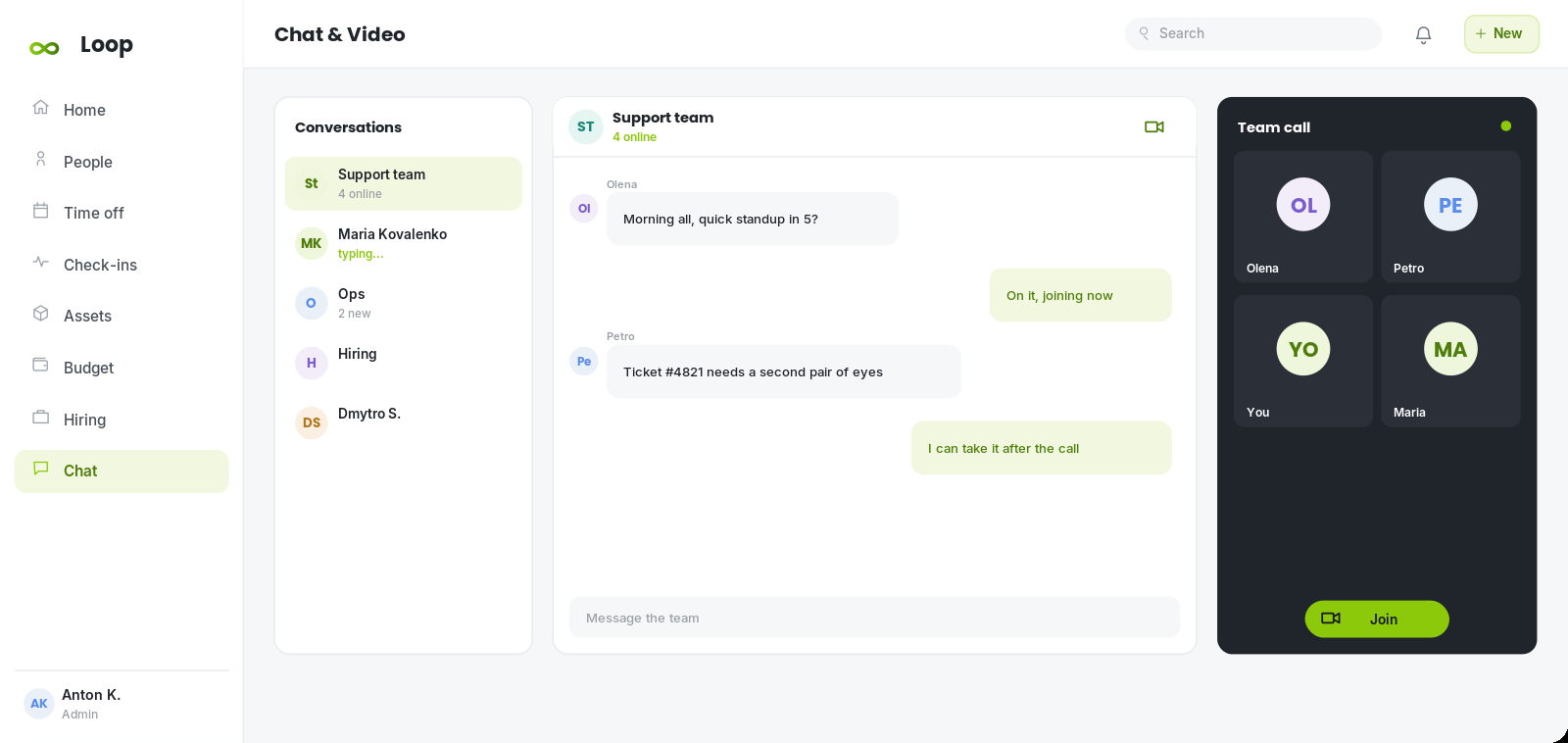Click message 'I can take it after the call'

click(x=1041, y=448)
